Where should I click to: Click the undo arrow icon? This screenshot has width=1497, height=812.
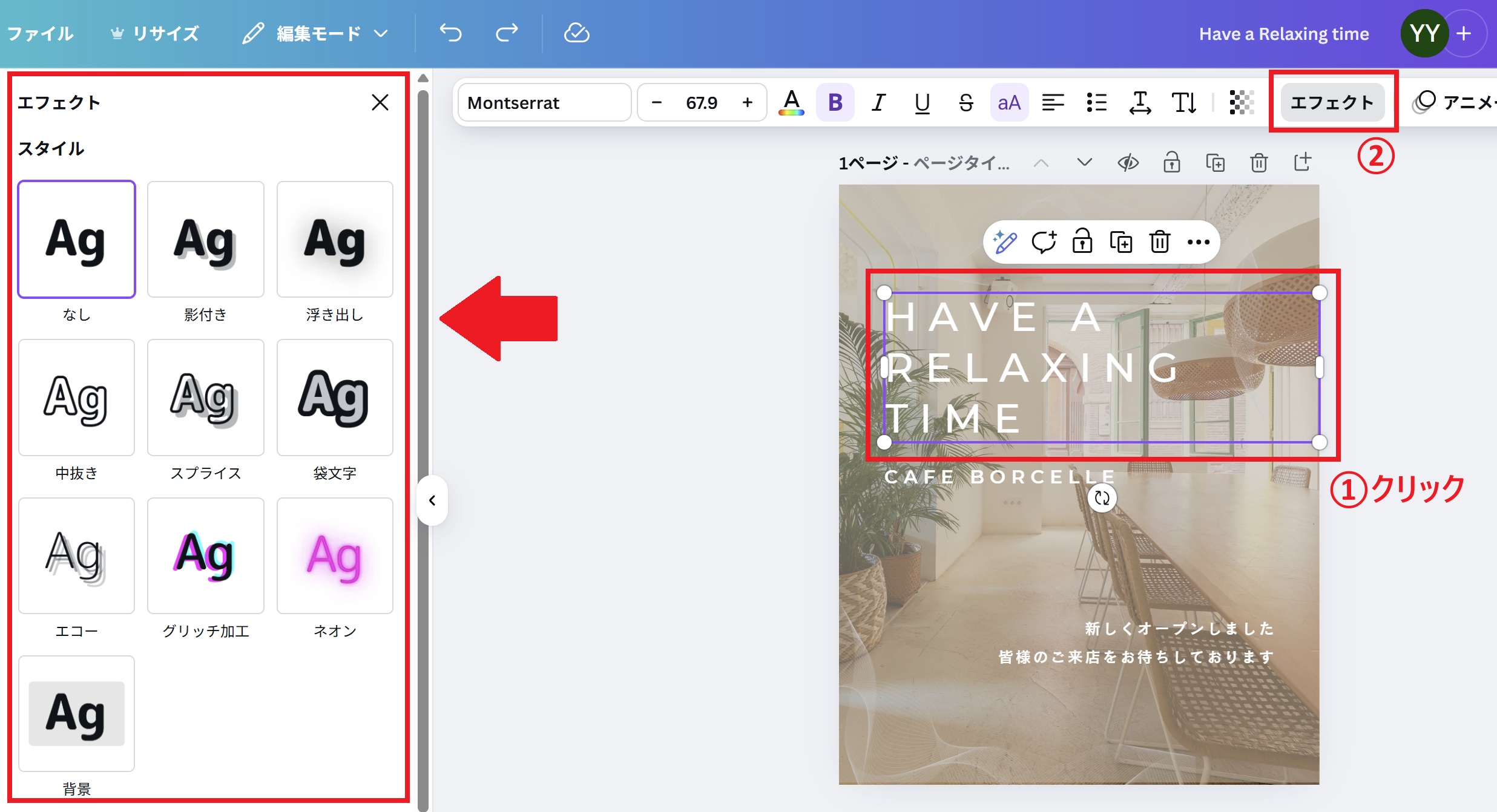tap(450, 33)
